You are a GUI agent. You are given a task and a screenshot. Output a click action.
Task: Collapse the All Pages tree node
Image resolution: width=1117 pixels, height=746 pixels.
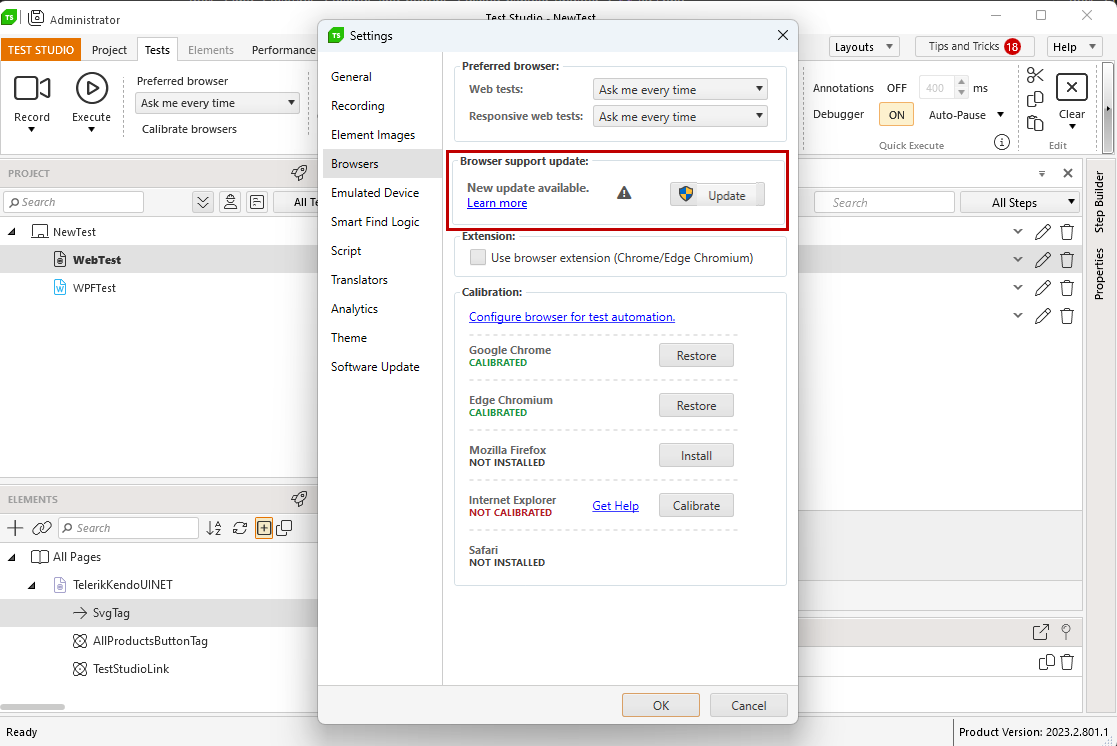point(12,557)
